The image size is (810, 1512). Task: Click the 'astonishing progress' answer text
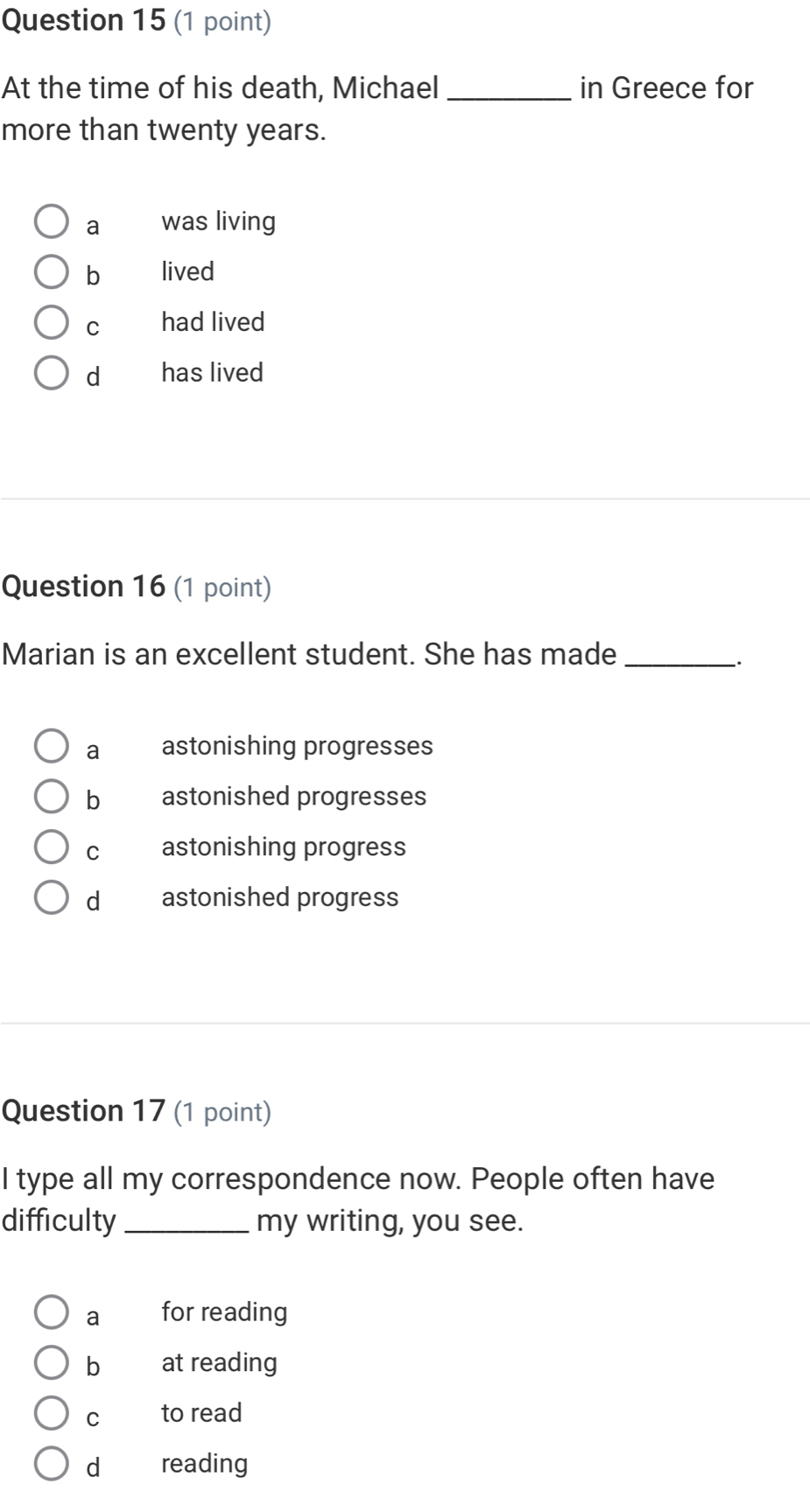pos(284,847)
